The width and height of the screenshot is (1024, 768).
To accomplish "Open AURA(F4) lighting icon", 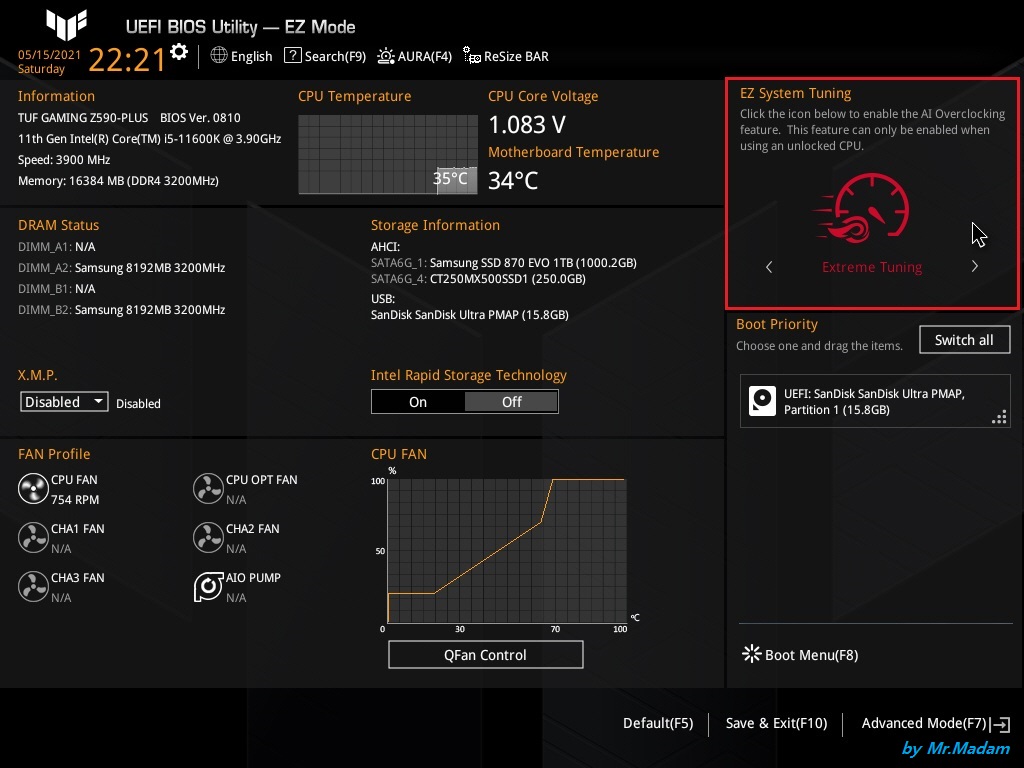I will (x=386, y=56).
